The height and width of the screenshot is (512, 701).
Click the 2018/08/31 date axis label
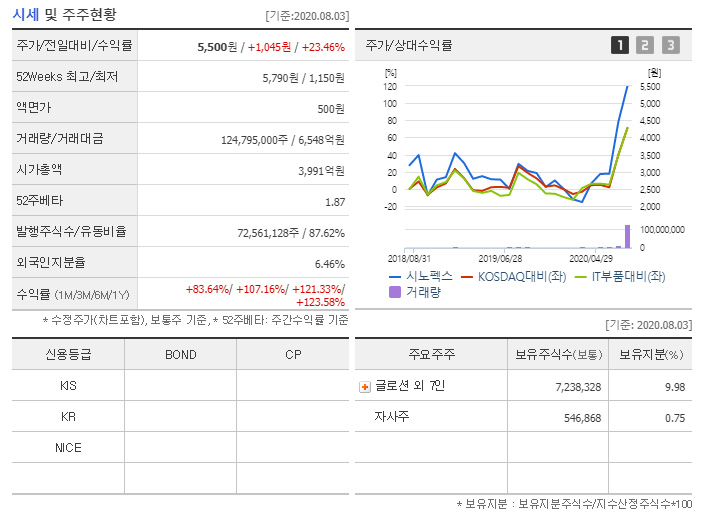(x=409, y=258)
